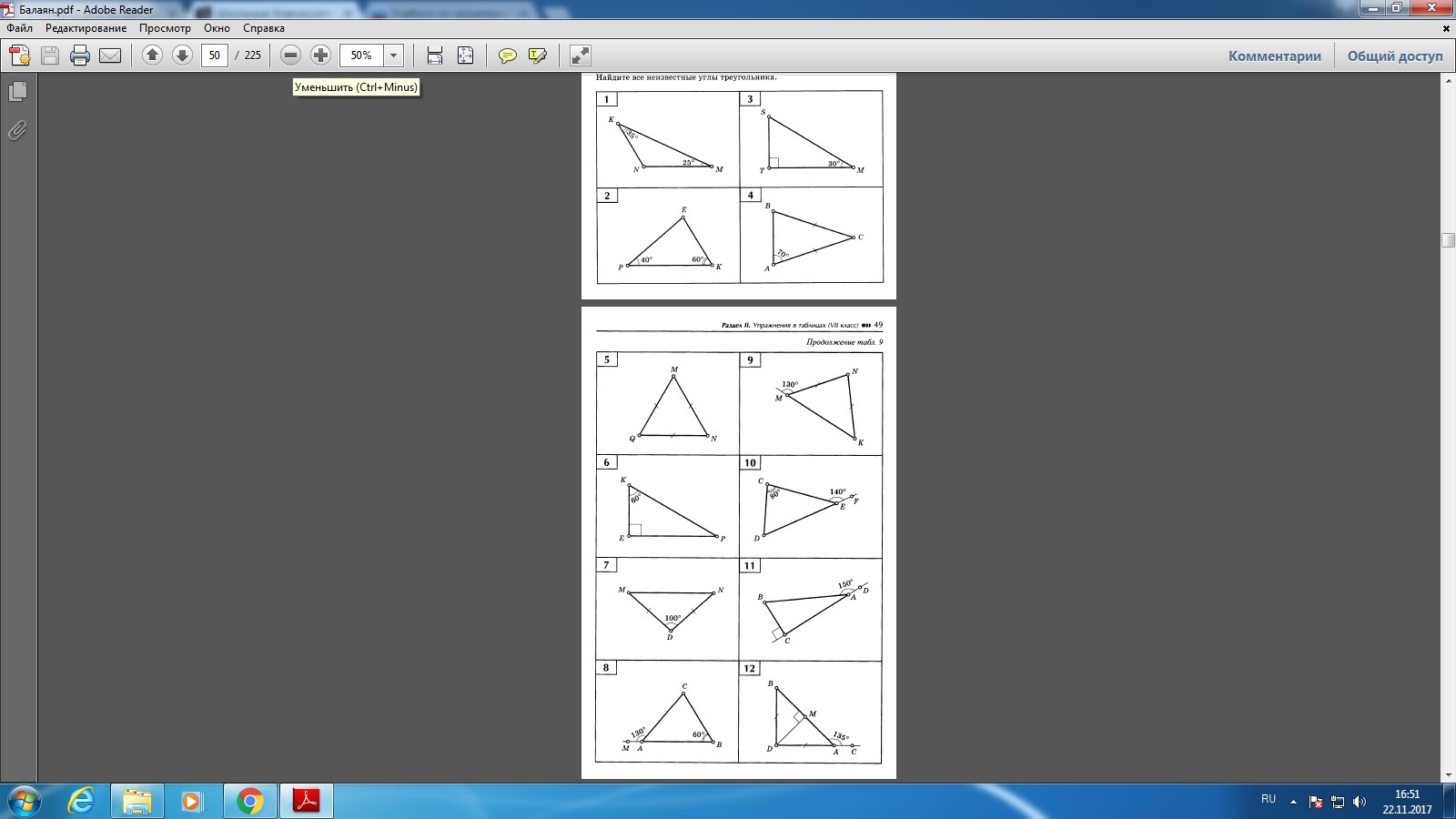Click the grayed Save floppy disk icon
The image size is (1456, 819).
(x=50, y=56)
